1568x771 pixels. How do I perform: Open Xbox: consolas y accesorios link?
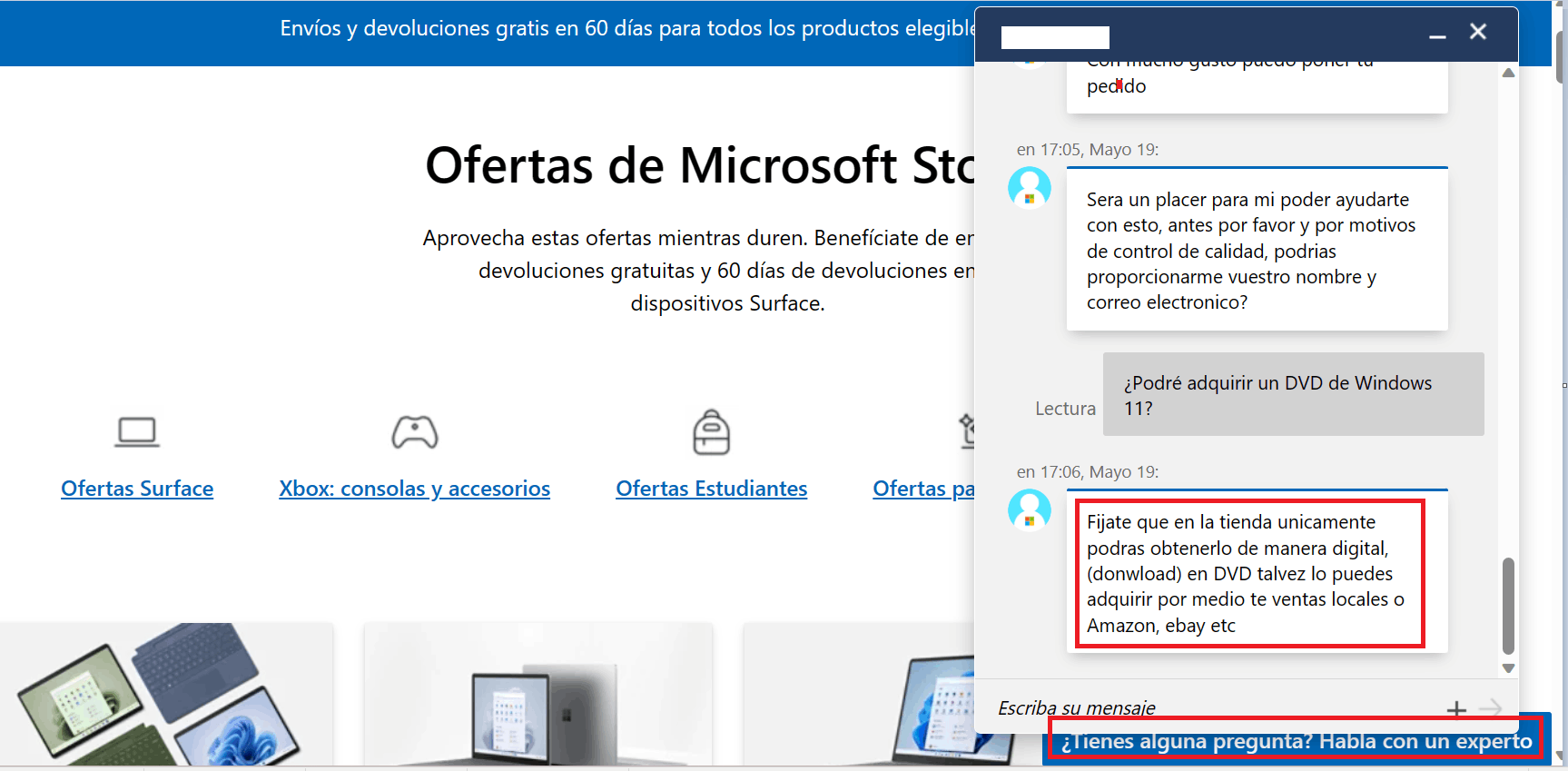(x=415, y=489)
